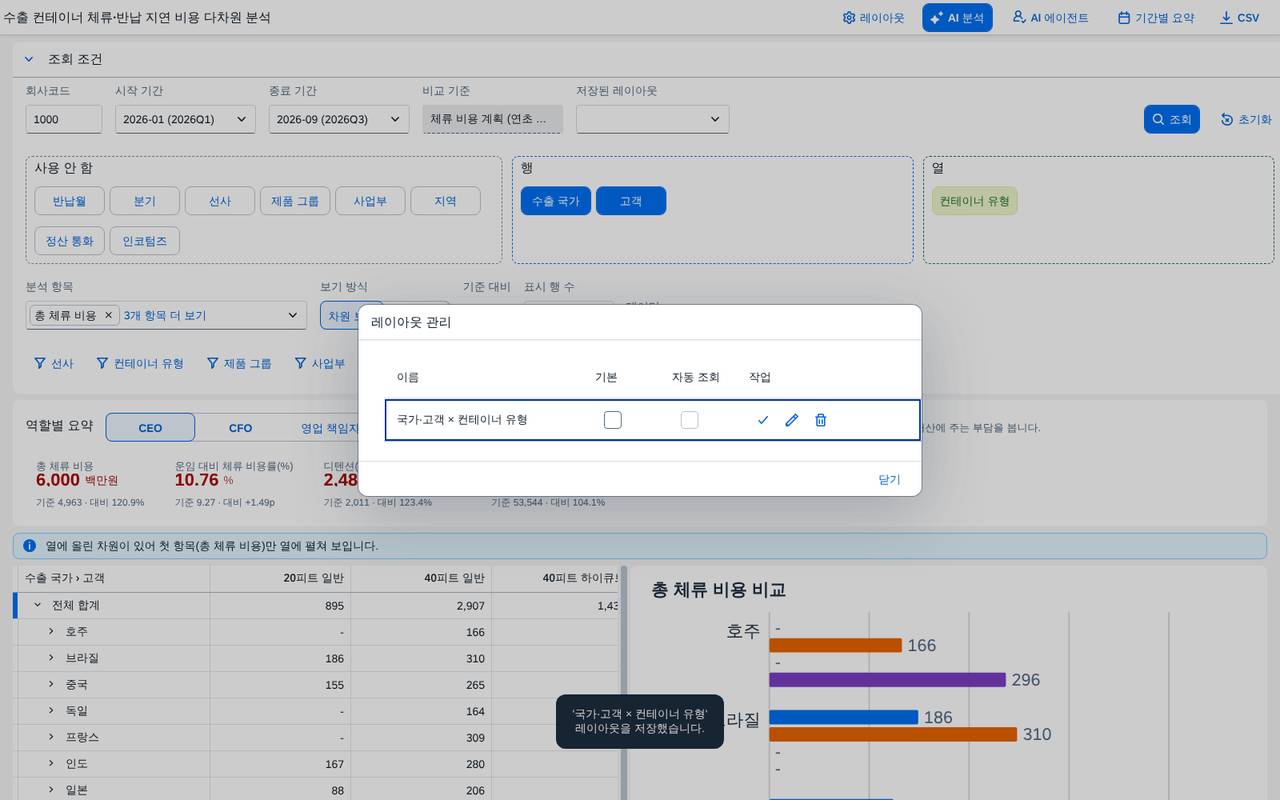
Task: Rename layout using the pencil icon
Action: click(792, 420)
